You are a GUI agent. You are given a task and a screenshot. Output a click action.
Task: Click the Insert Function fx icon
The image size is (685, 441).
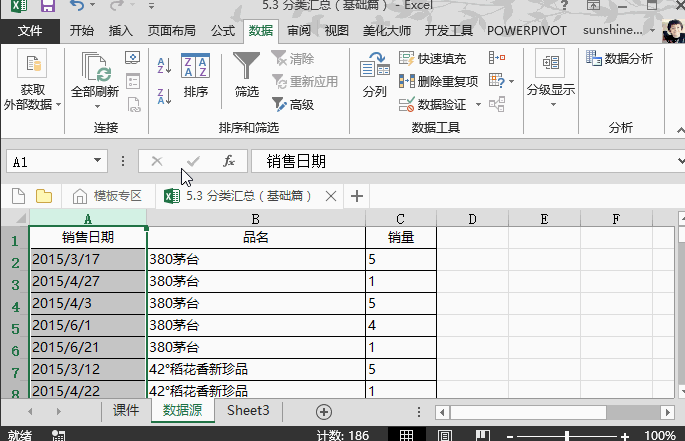[228, 161]
